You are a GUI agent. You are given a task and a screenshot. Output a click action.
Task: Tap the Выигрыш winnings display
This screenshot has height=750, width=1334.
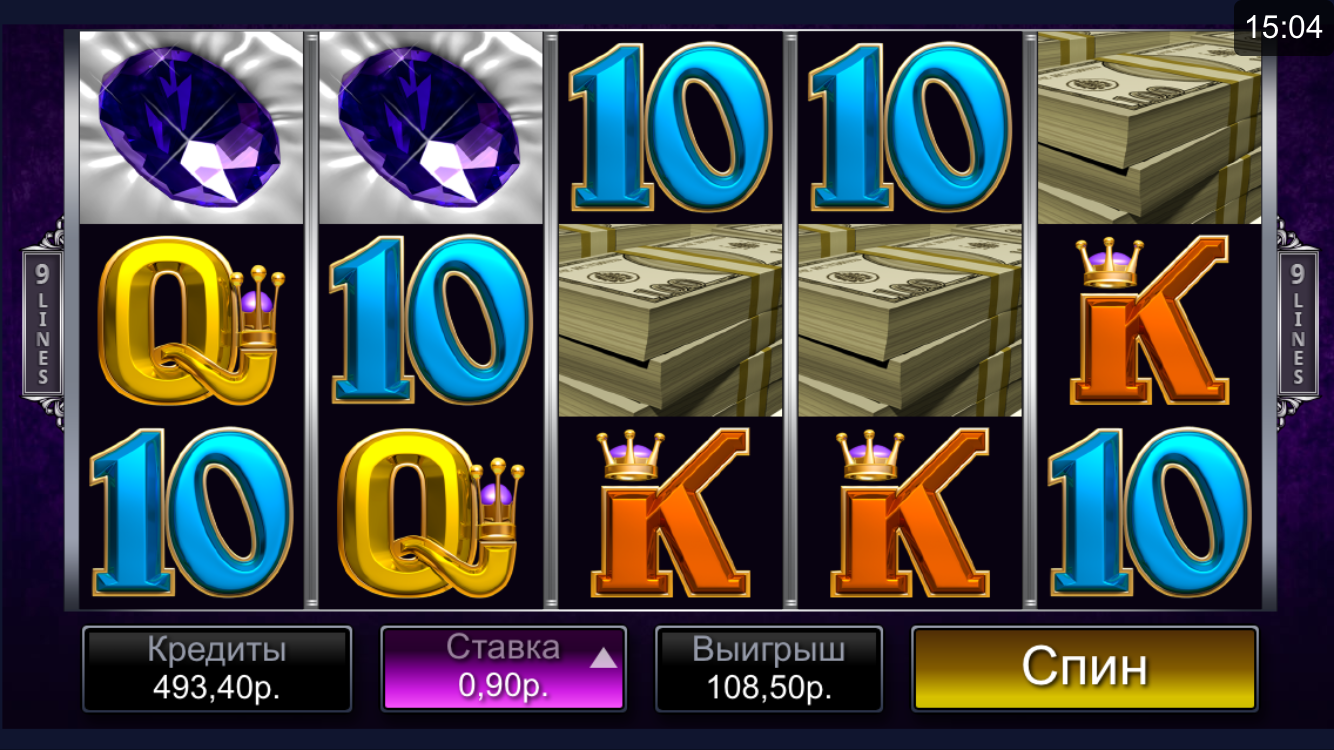[x=769, y=669]
